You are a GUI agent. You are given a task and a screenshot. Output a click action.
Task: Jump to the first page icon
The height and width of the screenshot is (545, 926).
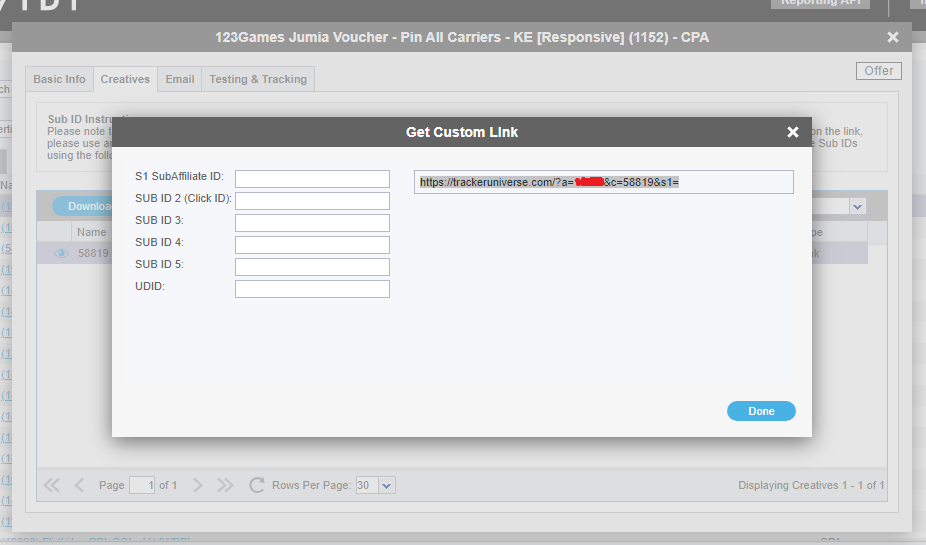pyautogui.click(x=52, y=485)
